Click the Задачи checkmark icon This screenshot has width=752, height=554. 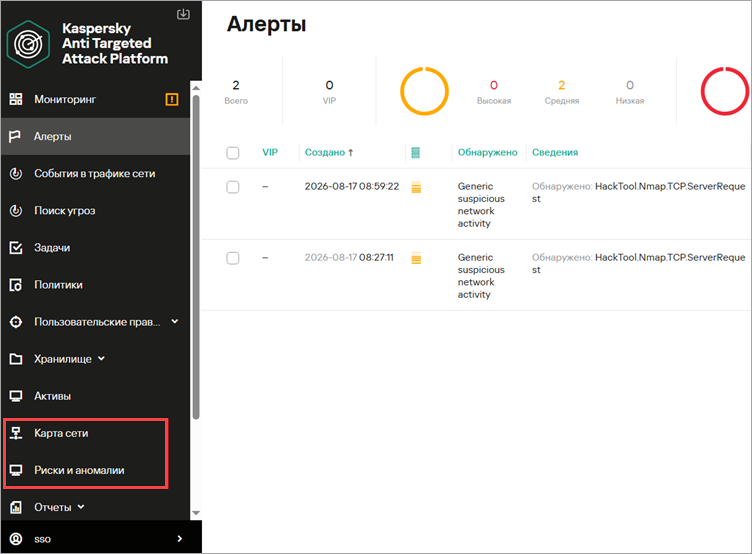click(x=16, y=248)
